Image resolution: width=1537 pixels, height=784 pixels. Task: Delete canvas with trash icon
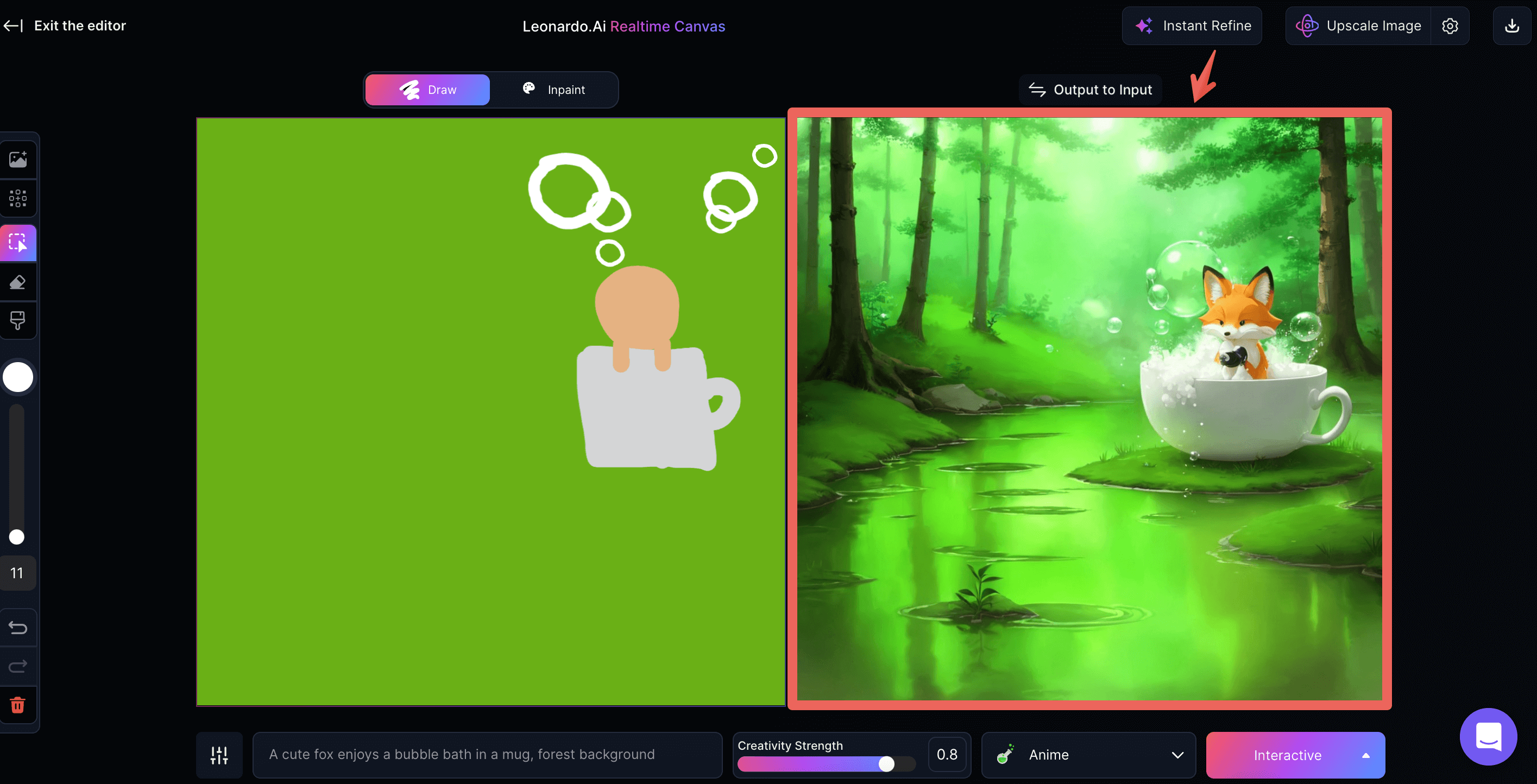(18, 705)
